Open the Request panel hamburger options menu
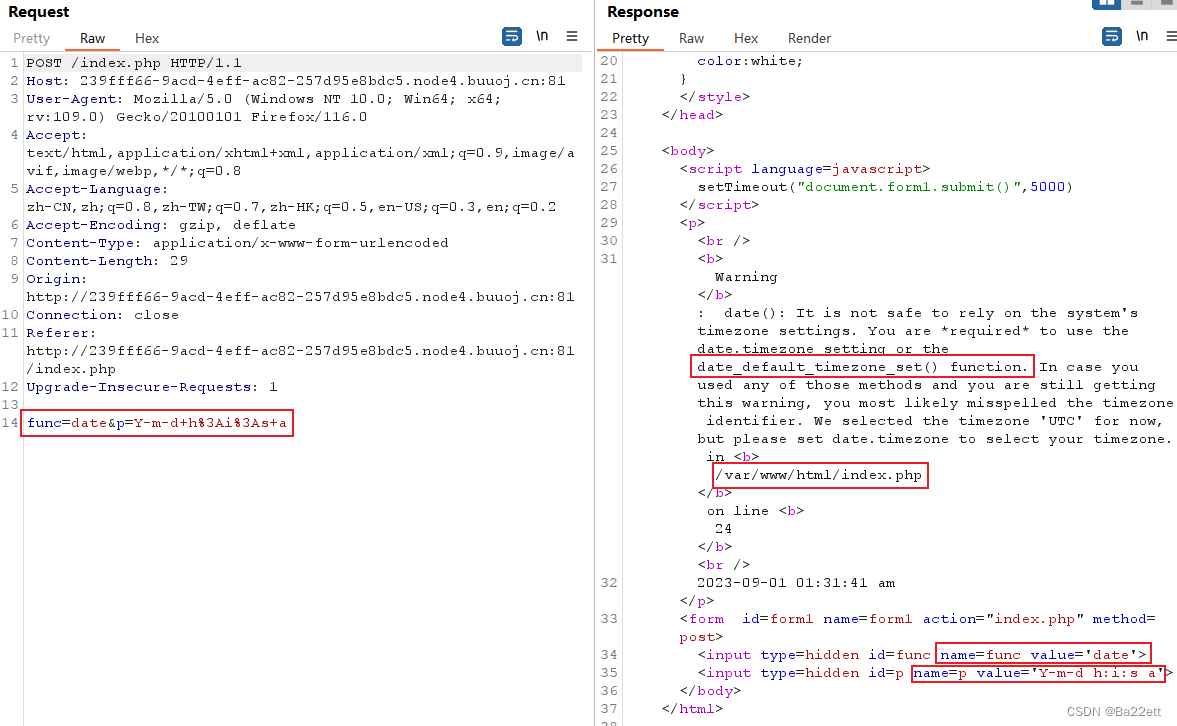 click(572, 36)
